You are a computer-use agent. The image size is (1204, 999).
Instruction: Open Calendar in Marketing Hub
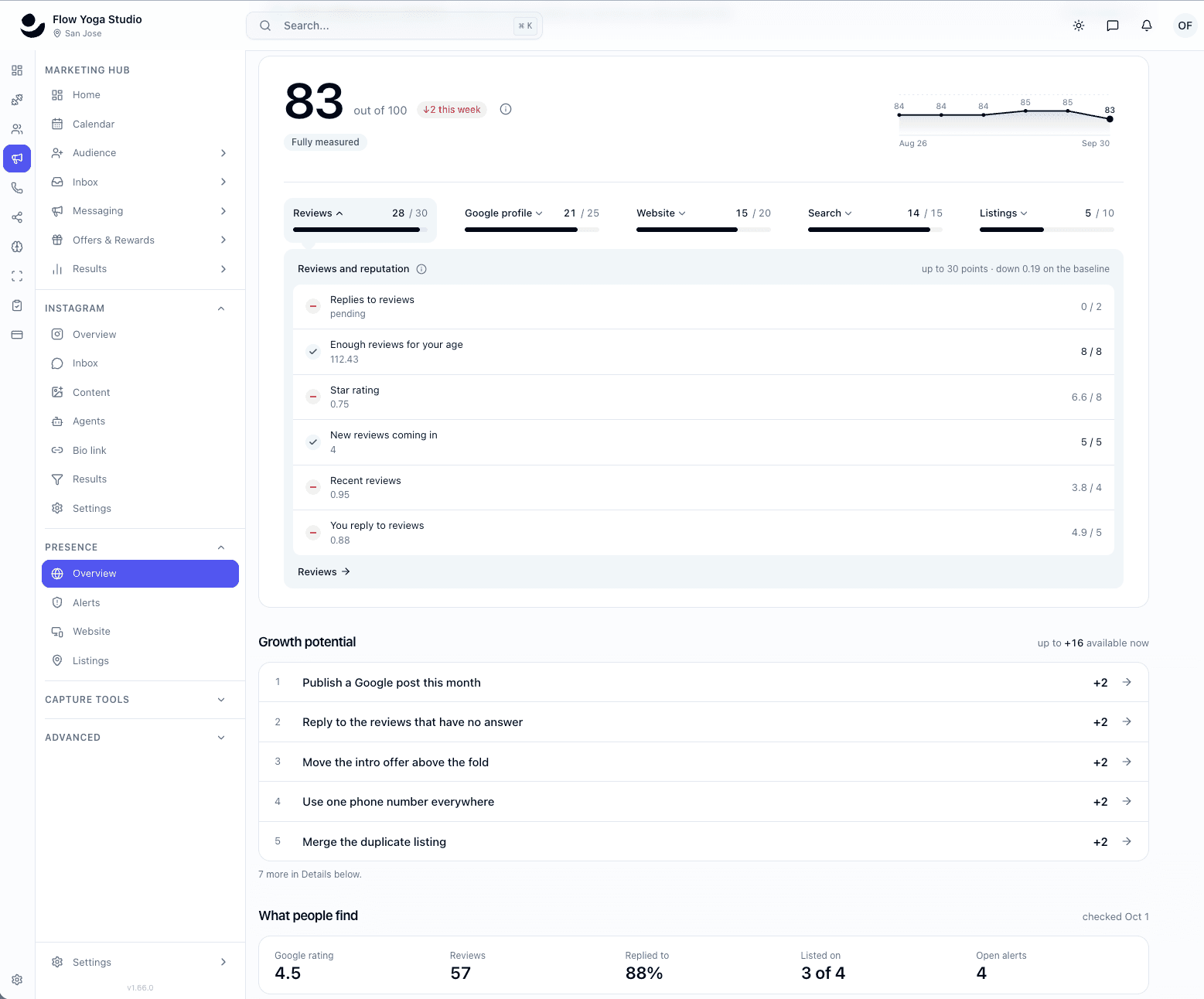140,124
